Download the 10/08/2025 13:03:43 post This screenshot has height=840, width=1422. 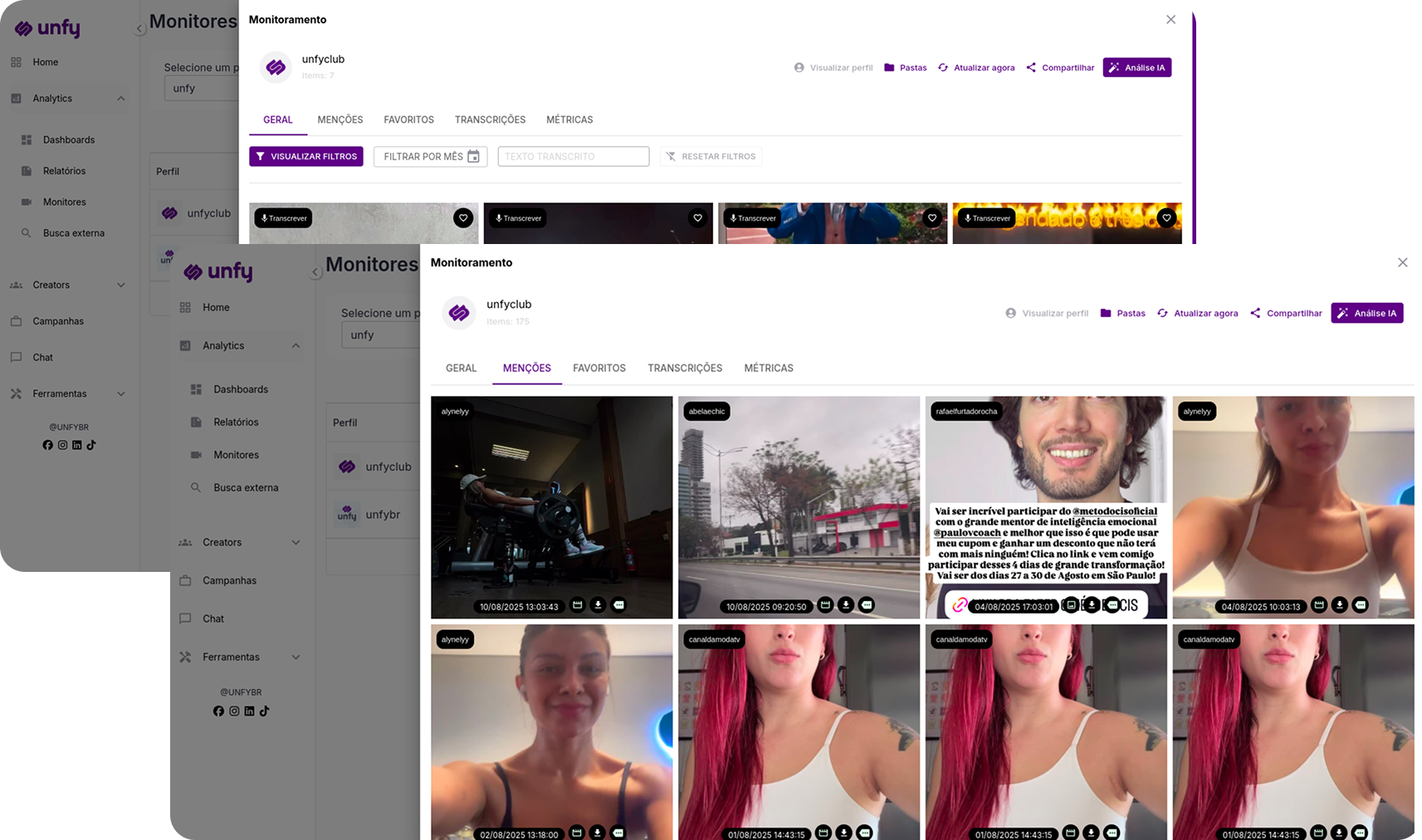point(598,605)
